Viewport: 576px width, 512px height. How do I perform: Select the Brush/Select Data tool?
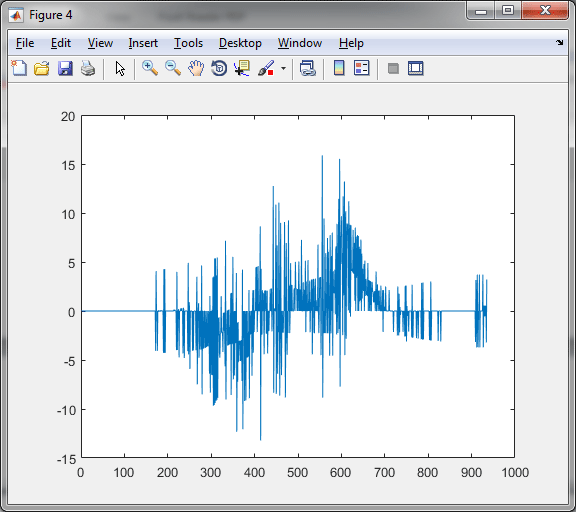tap(266, 68)
